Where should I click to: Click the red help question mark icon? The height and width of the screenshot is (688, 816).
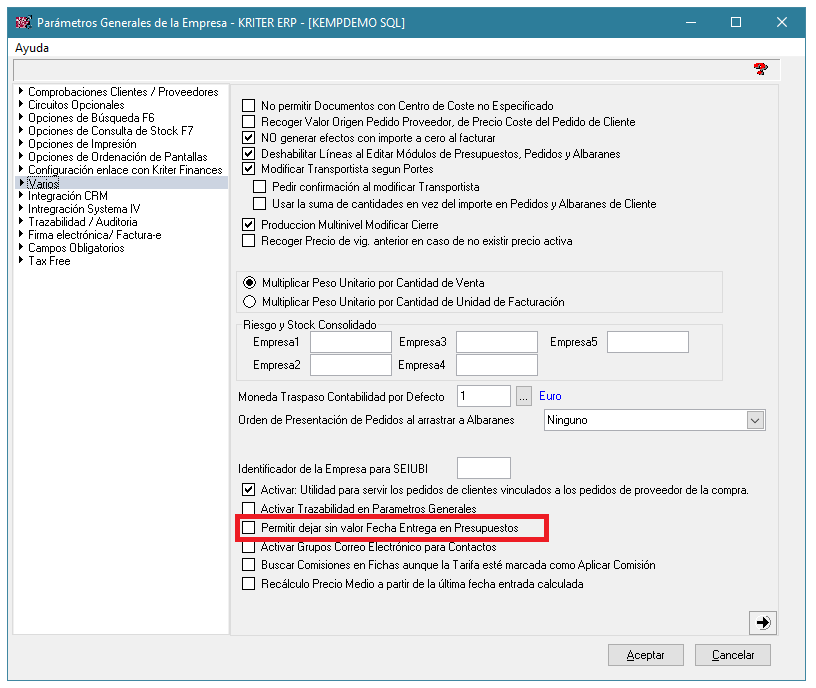pos(760,69)
